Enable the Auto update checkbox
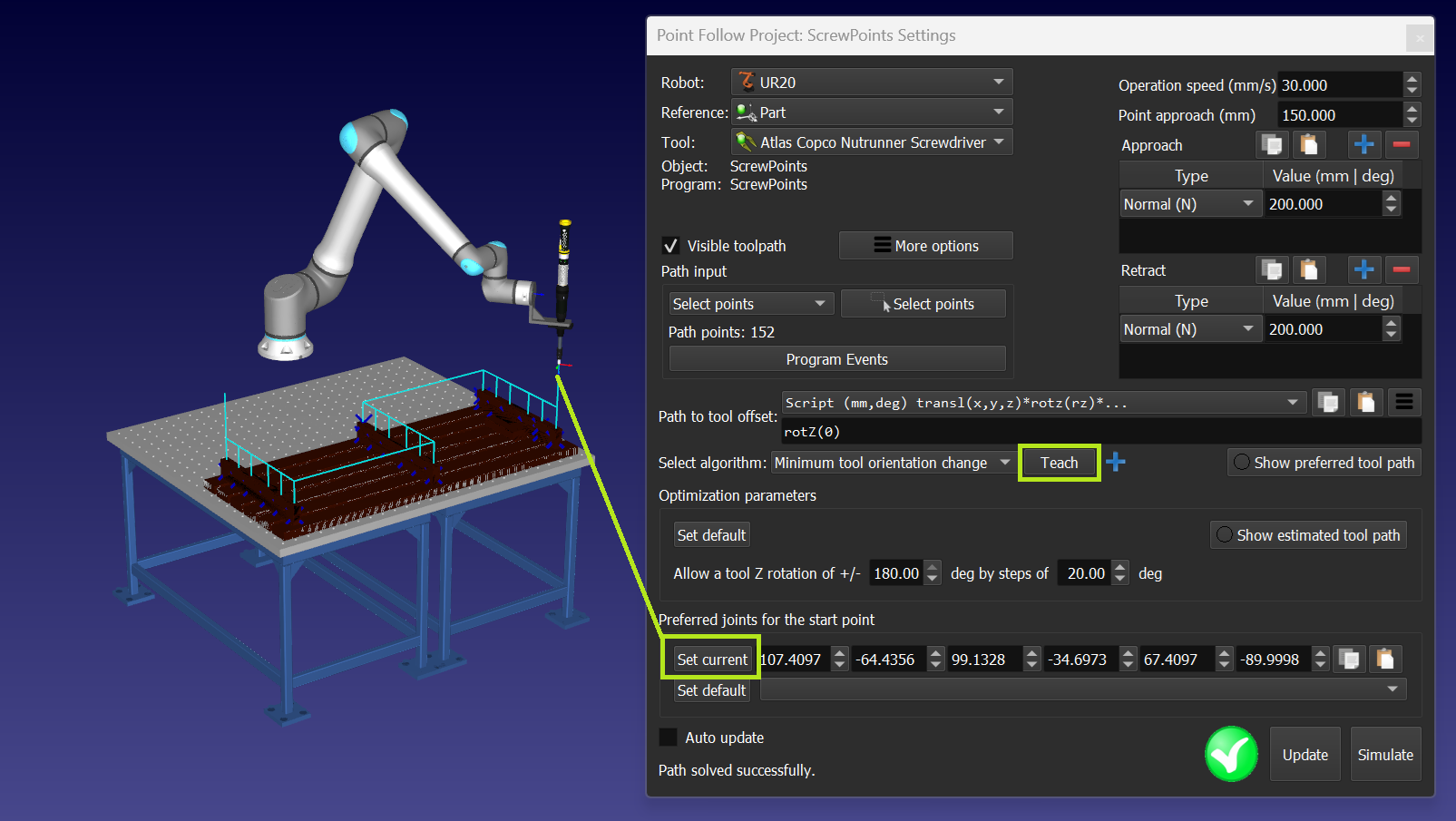Image resolution: width=1456 pixels, height=821 pixels. pos(669,738)
